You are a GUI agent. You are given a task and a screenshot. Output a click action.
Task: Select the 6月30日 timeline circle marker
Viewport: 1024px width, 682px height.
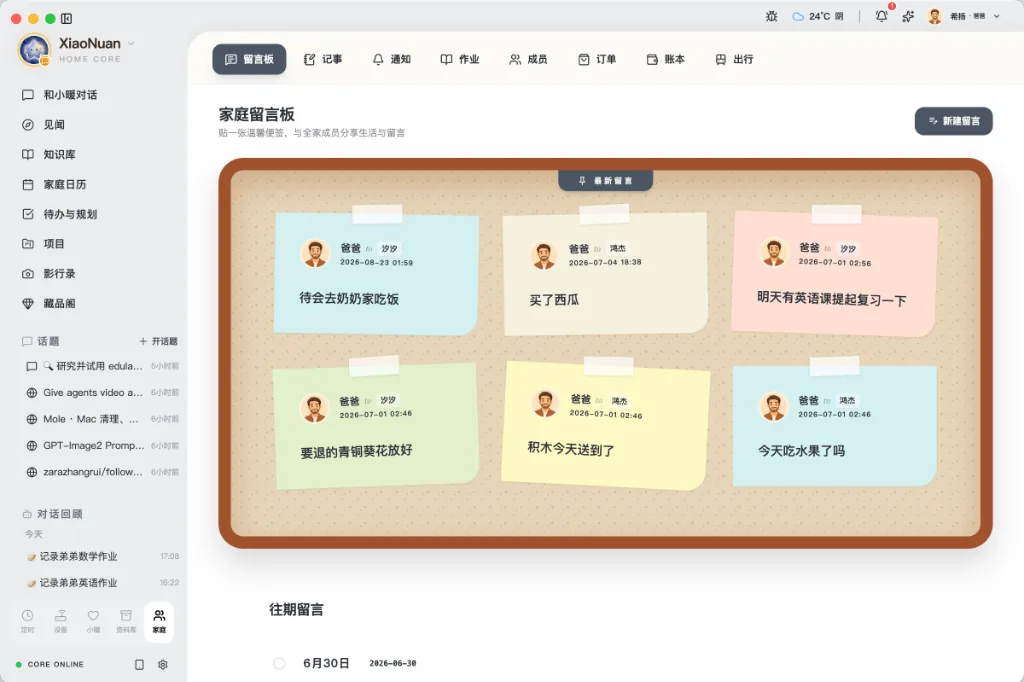pos(279,663)
